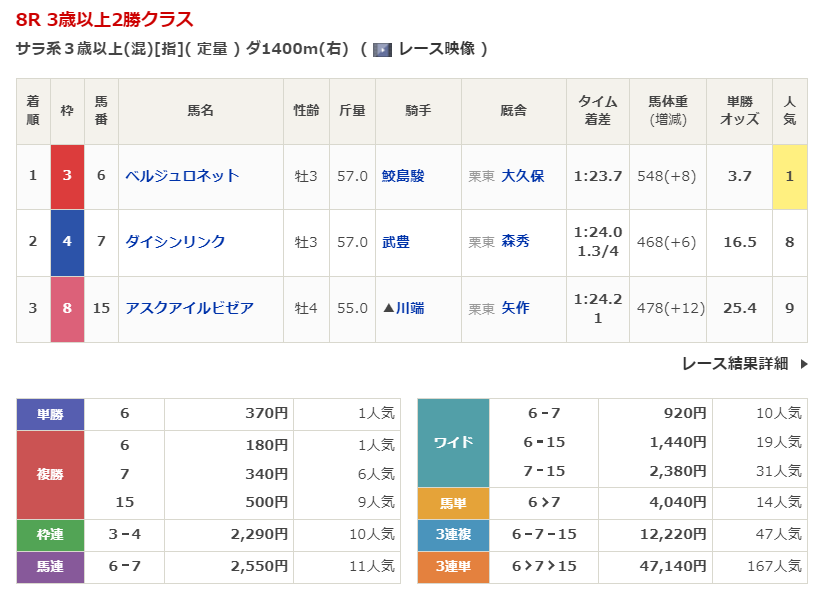
Task: Click the race video camera icon
Action: pyautogui.click(x=382, y=49)
